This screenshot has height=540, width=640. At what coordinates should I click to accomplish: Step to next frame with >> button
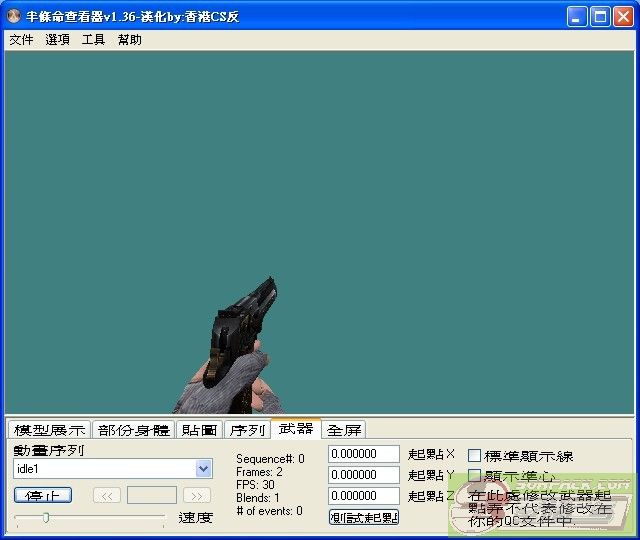tap(197, 496)
